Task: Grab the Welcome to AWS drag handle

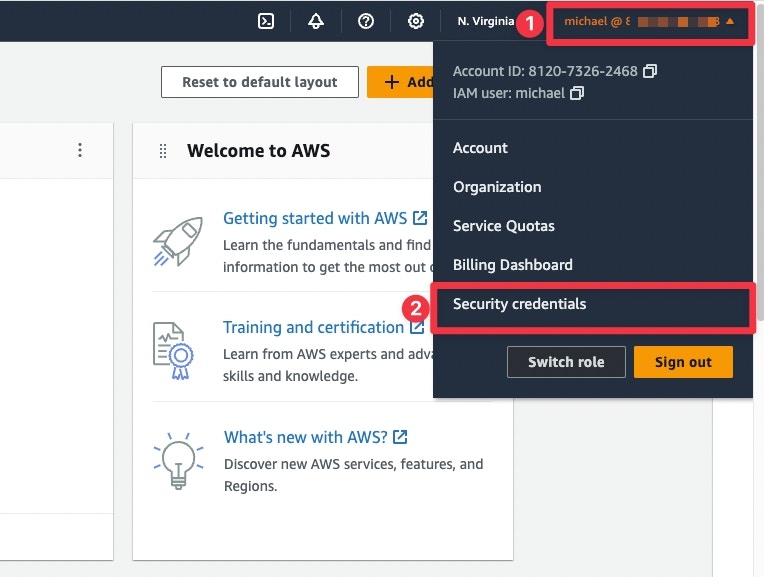Action: (x=163, y=151)
